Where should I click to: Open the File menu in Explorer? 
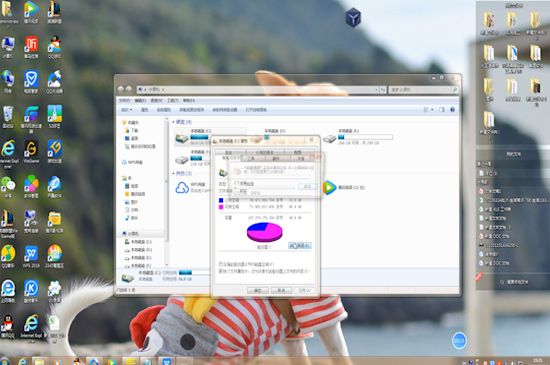124,101
